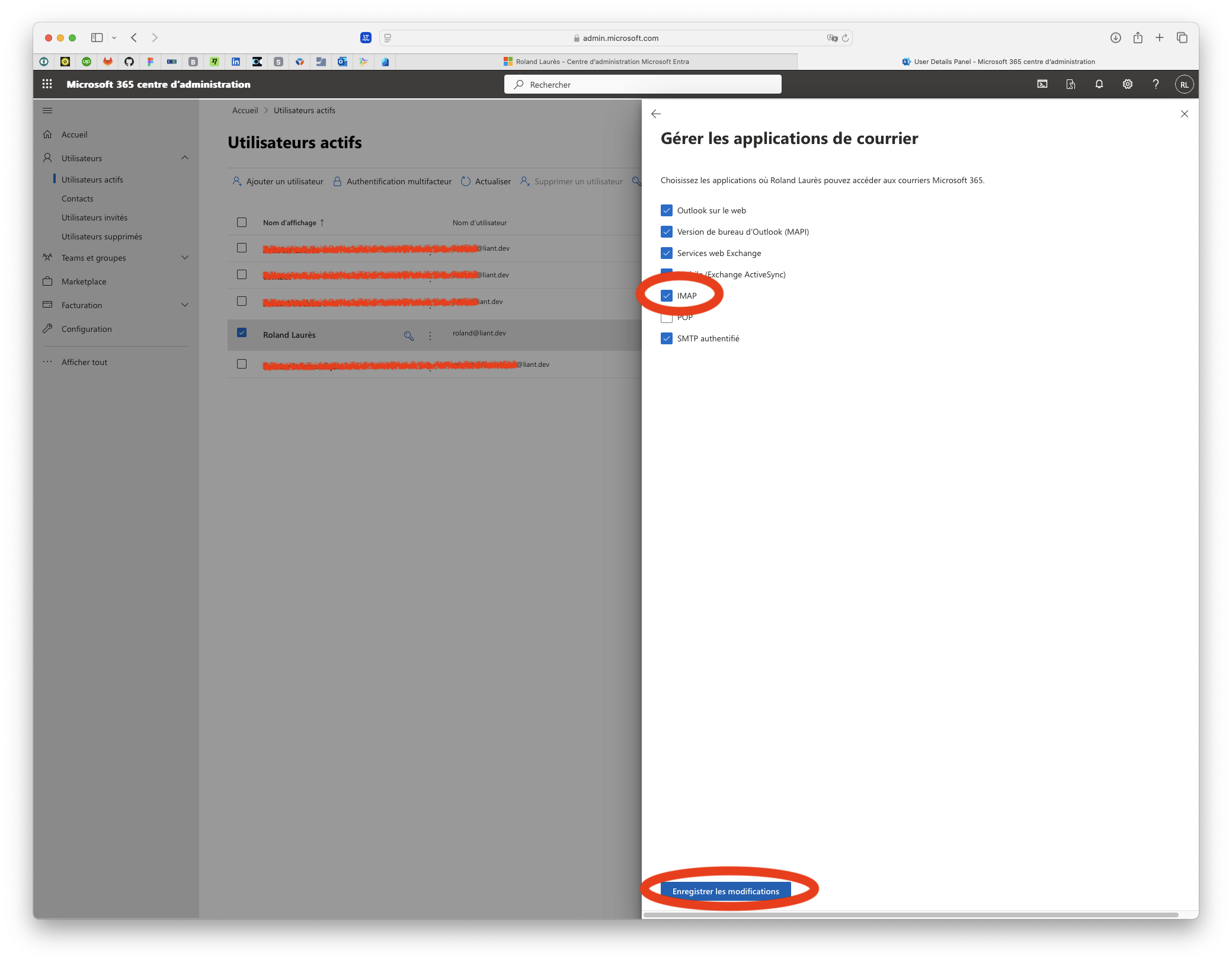The width and height of the screenshot is (1232, 963).
Task: Open the LinkedIn pinned tab
Action: [236, 62]
